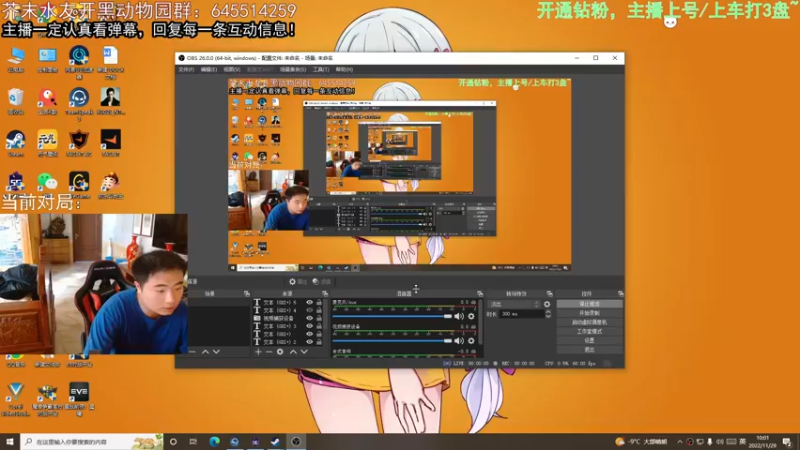Open Windows Start menu

point(10,442)
